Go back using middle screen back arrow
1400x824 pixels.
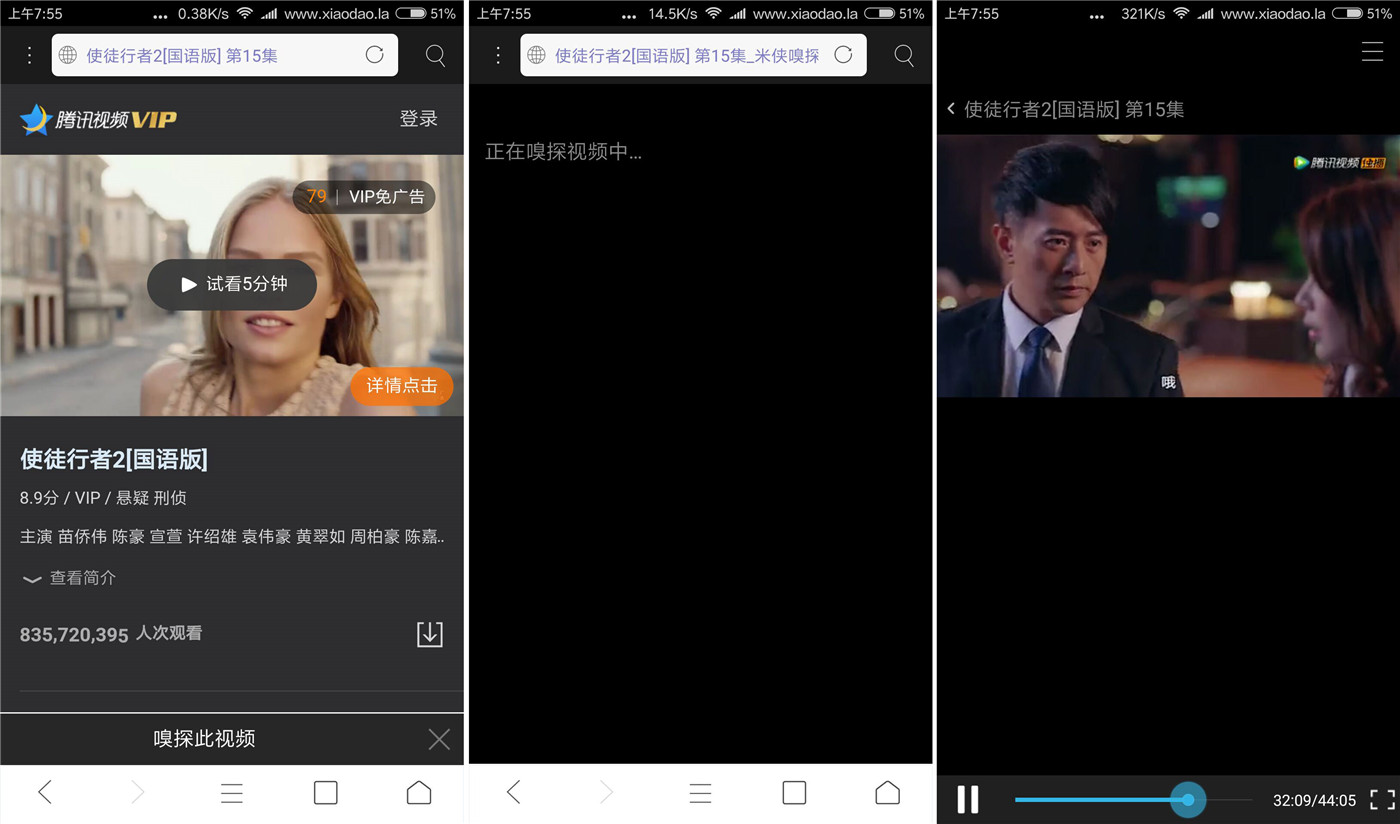pyautogui.click(x=514, y=793)
